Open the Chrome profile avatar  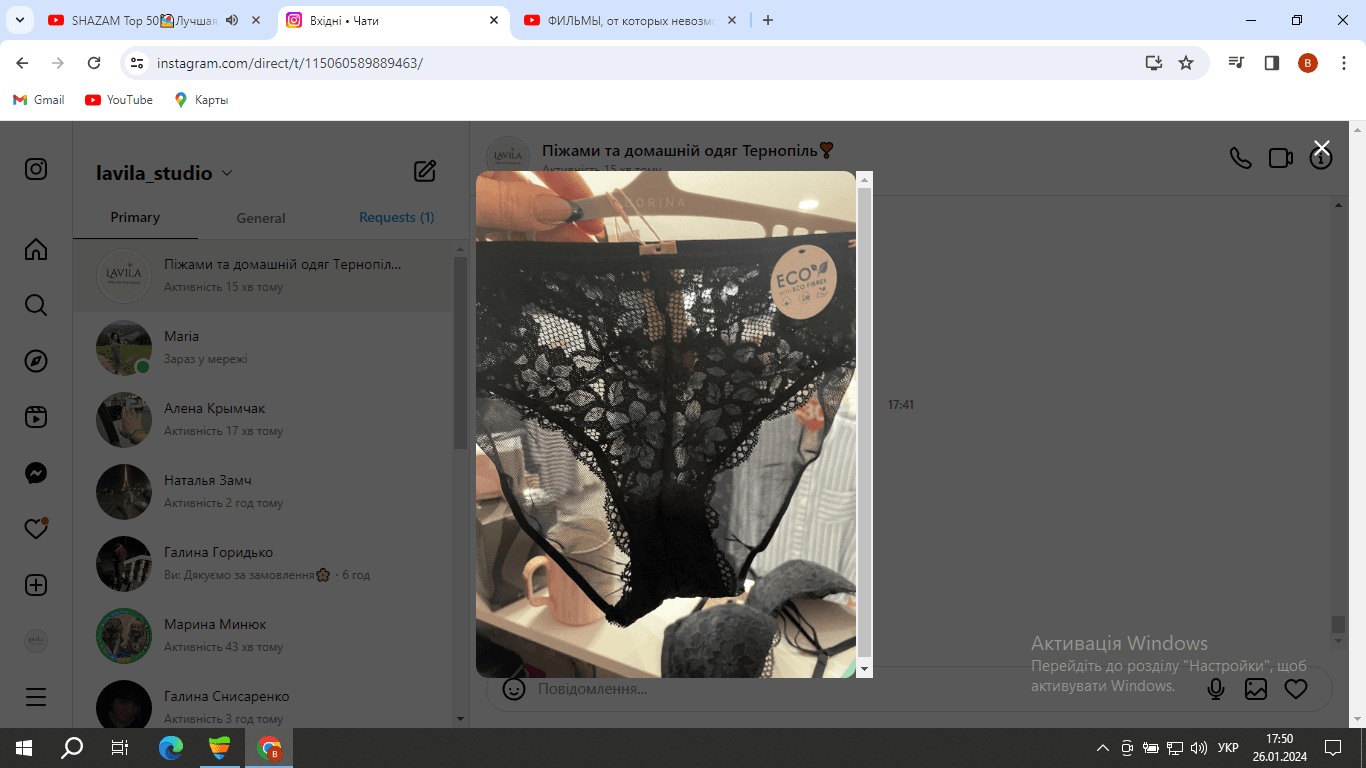(x=1308, y=63)
